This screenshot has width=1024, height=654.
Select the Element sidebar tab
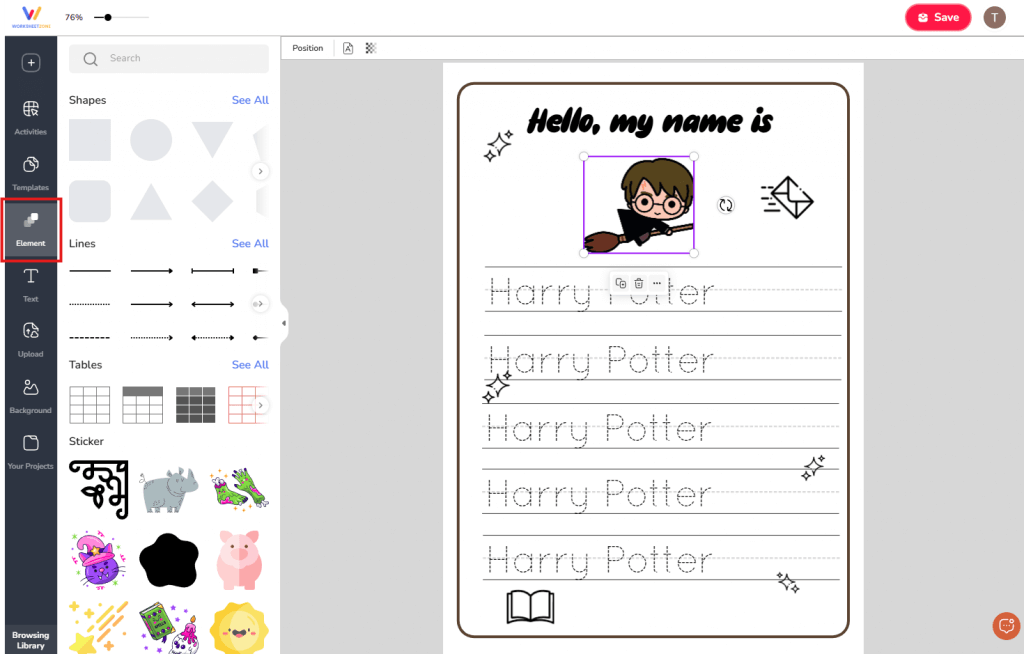point(31,229)
